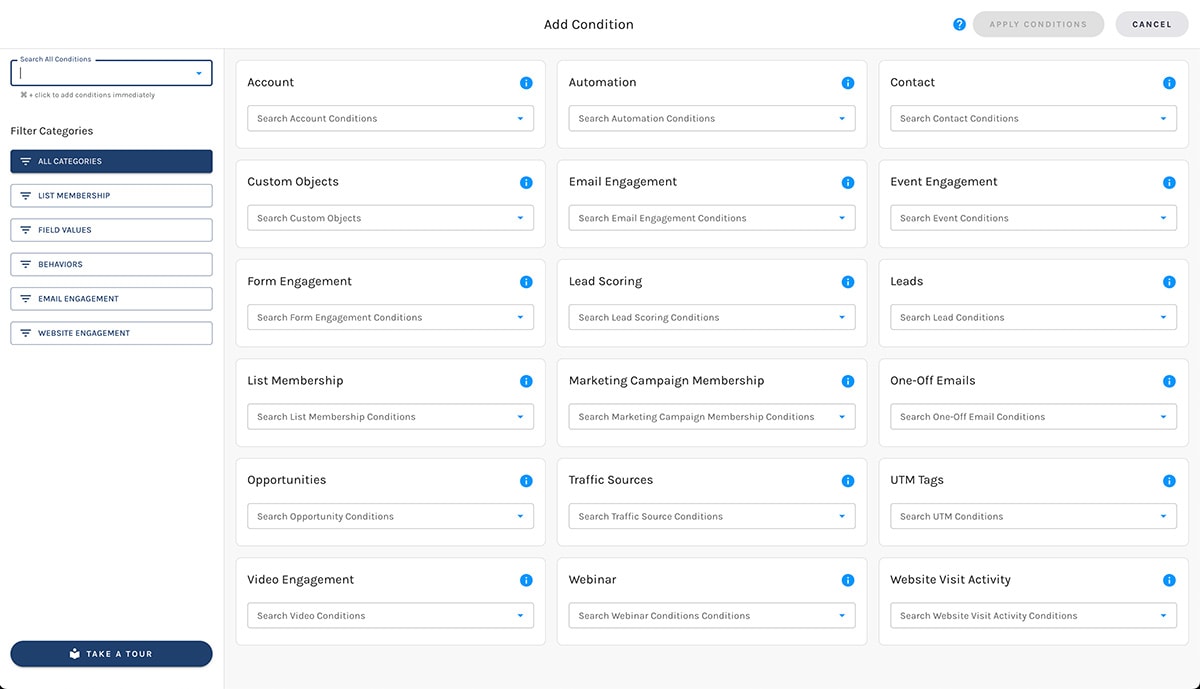Switch to the All Categories filter
Viewport: 1200px width, 689px height.
[x=110, y=161]
